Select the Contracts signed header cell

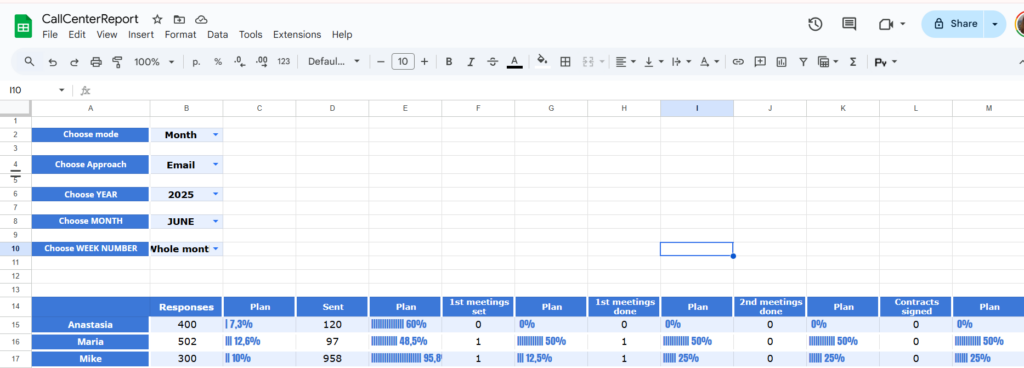916,307
